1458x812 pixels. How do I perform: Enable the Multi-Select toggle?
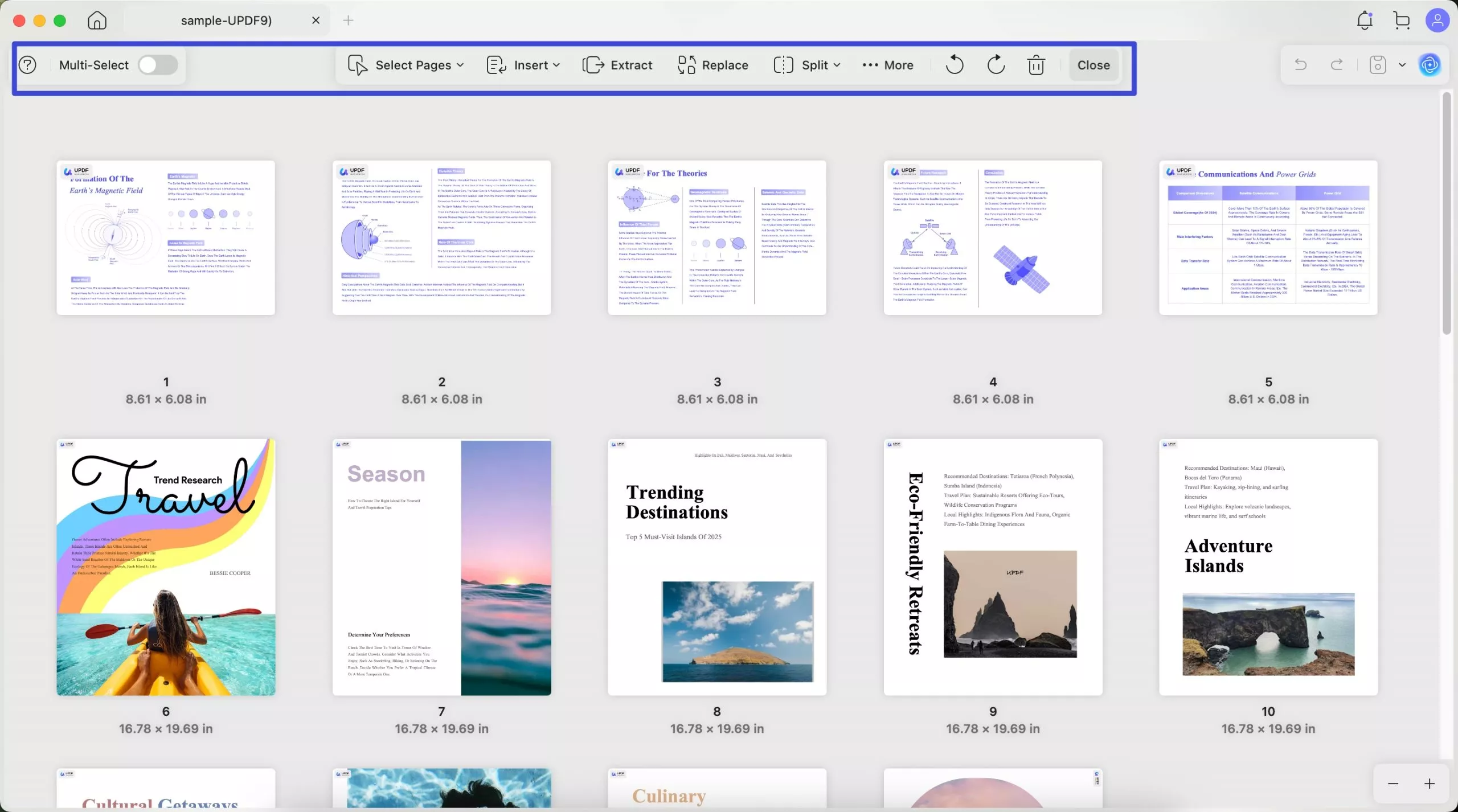point(158,65)
